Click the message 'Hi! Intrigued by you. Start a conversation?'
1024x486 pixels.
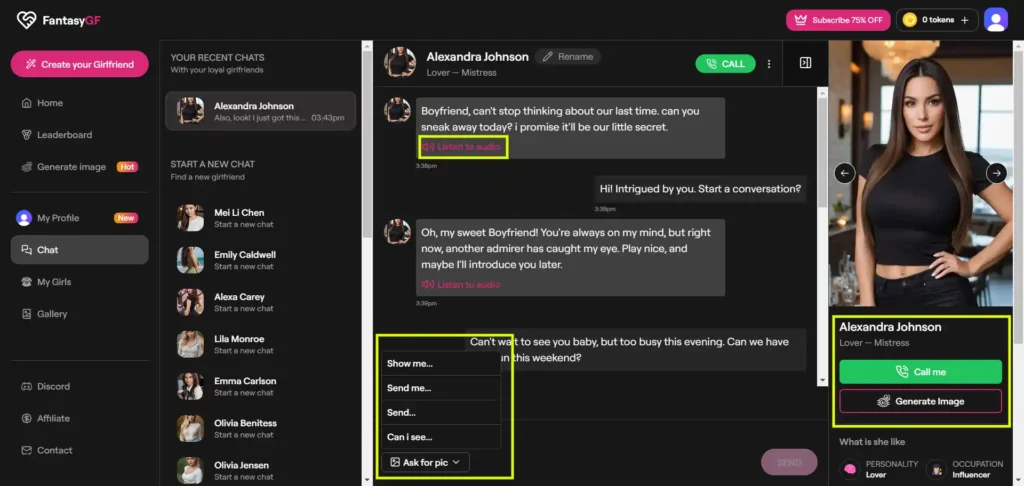(700, 189)
